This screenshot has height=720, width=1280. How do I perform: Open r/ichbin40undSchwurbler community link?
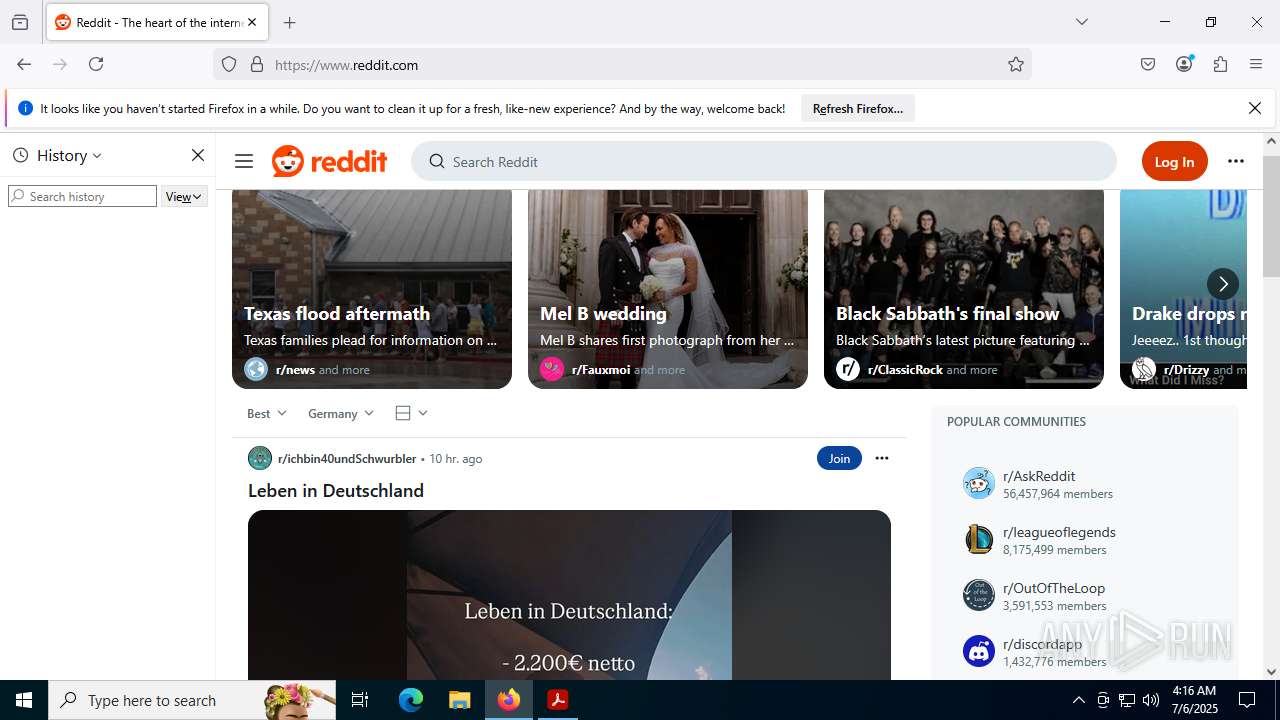coord(346,458)
